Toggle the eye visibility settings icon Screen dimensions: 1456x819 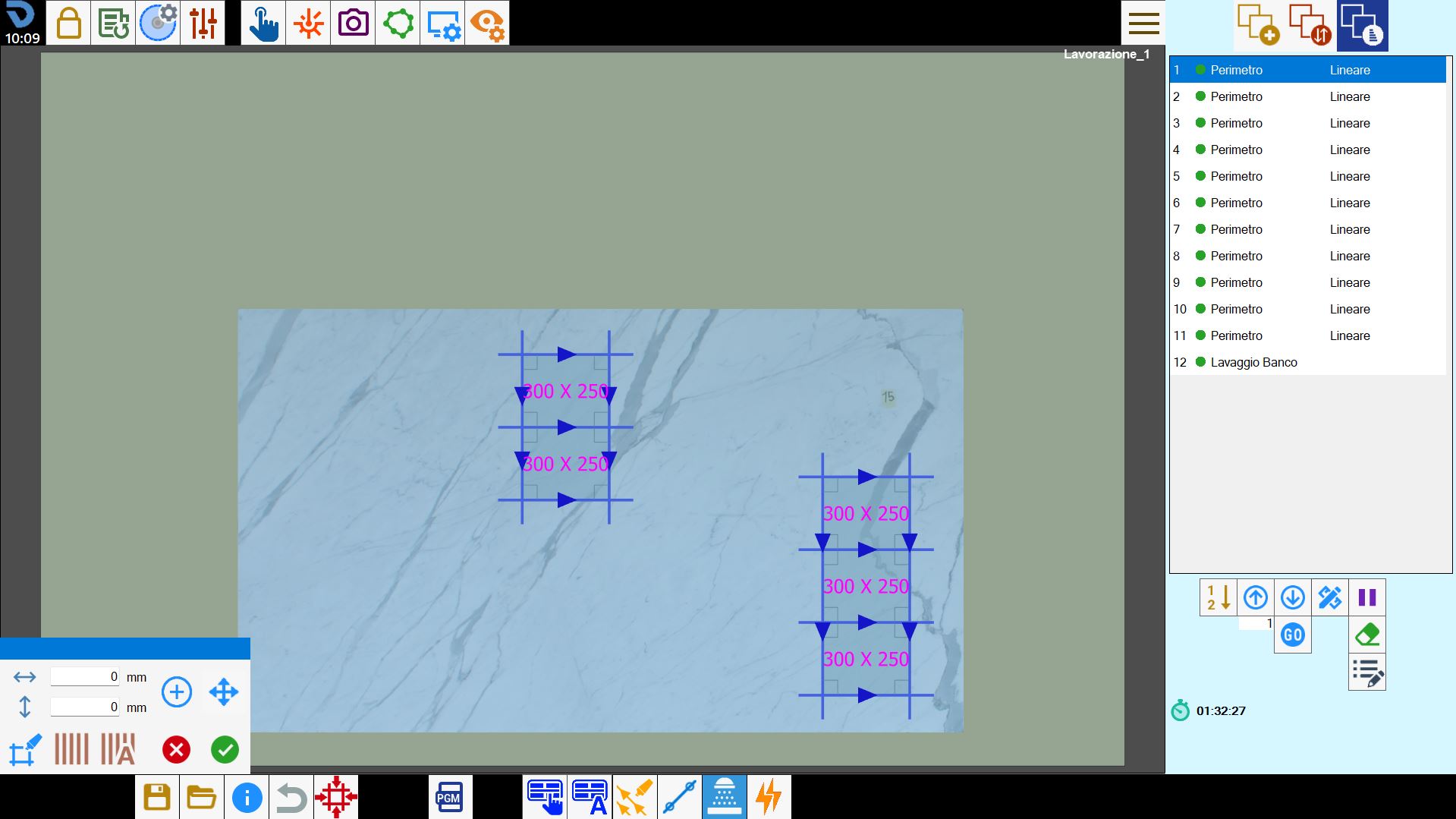click(x=487, y=23)
